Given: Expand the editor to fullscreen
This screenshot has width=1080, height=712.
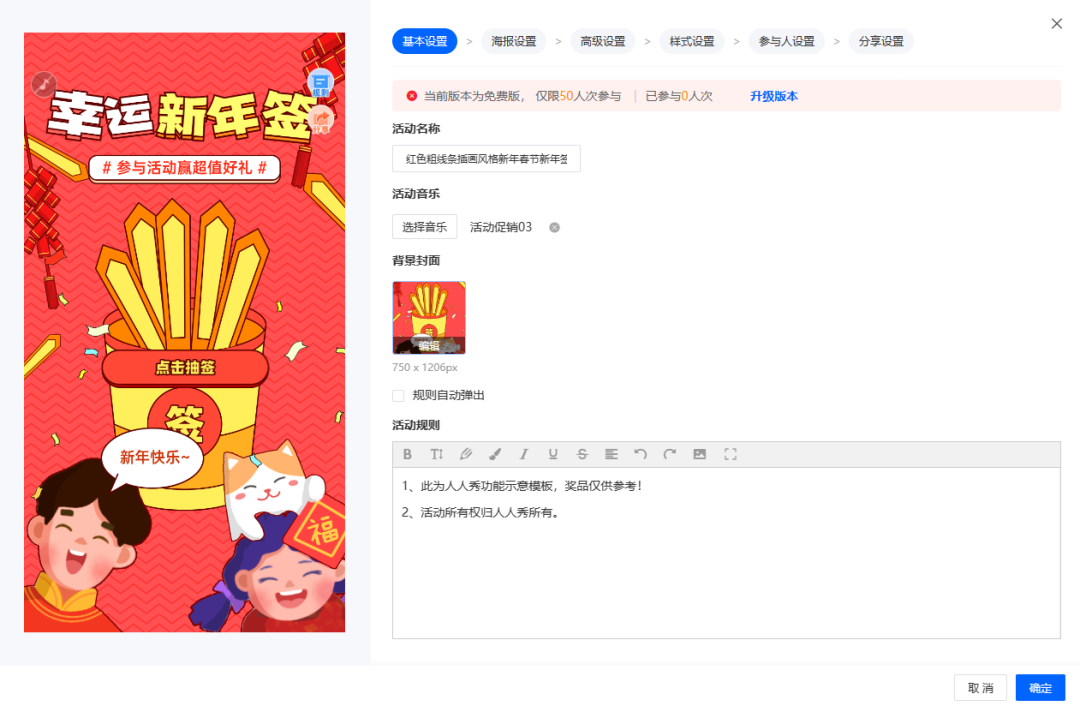Looking at the screenshot, I should click(730, 454).
